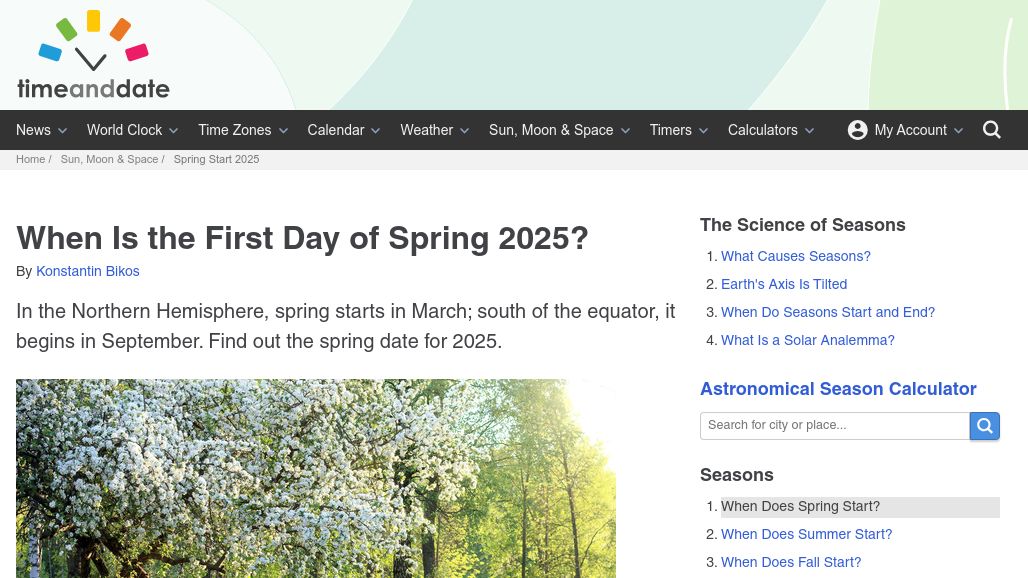Open the Calendar menu
1028x578 pixels.
336,130
